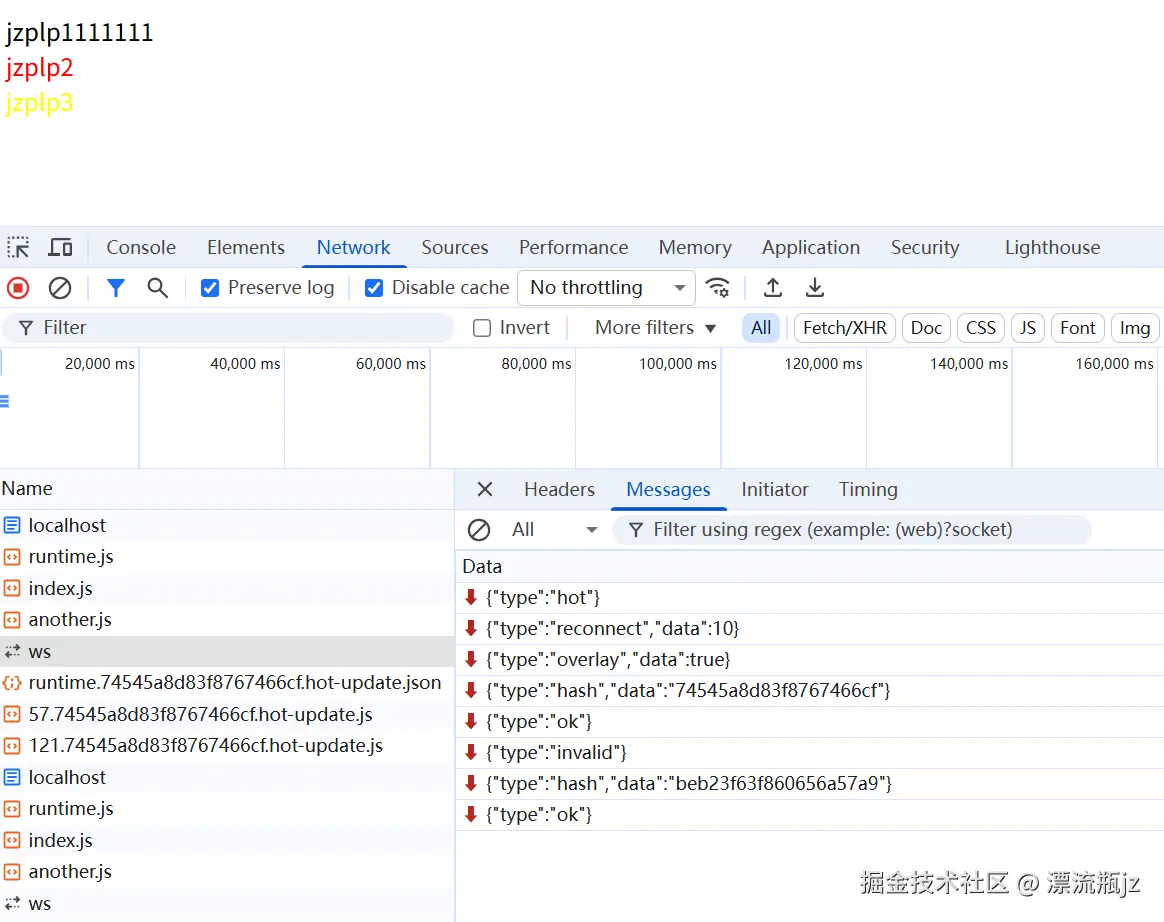Open the network conditions Wi-Fi icon
Screen dimensions: 1164x922
click(x=717, y=287)
